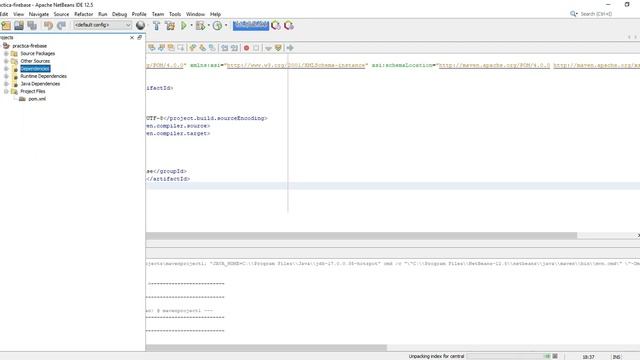640x360 pixels.
Task: Click the XMLSchema-instance URL link
Action: pyautogui.click(x=296, y=65)
